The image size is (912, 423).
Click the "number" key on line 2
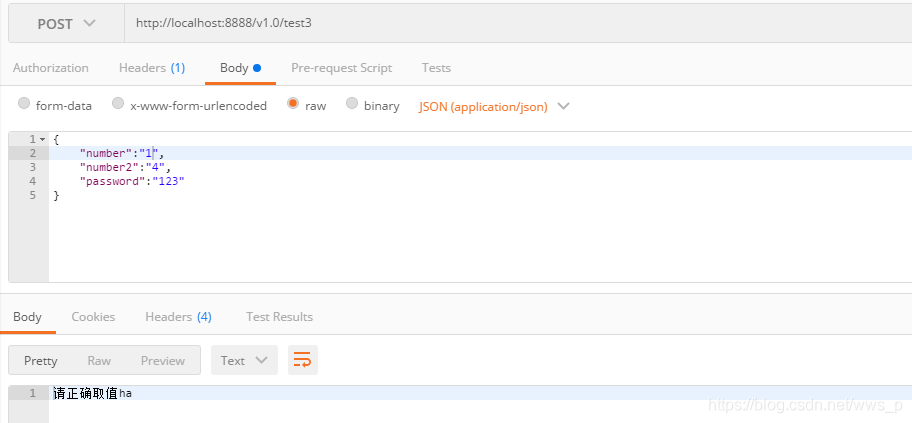(105, 154)
